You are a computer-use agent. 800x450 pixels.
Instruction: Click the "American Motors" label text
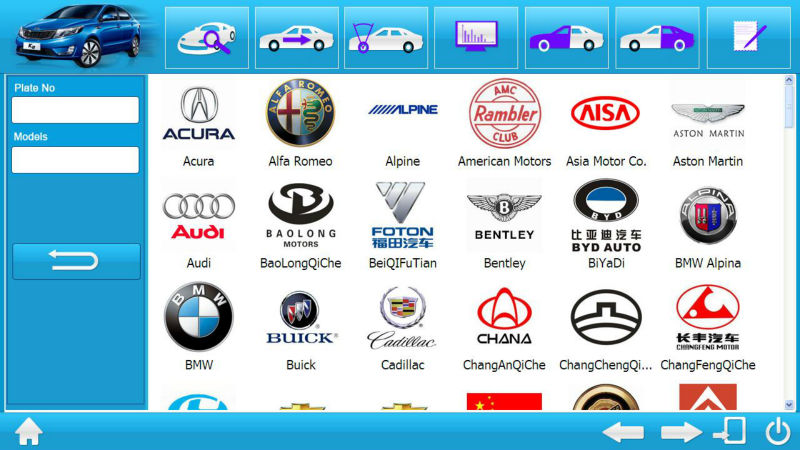coord(505,161)
